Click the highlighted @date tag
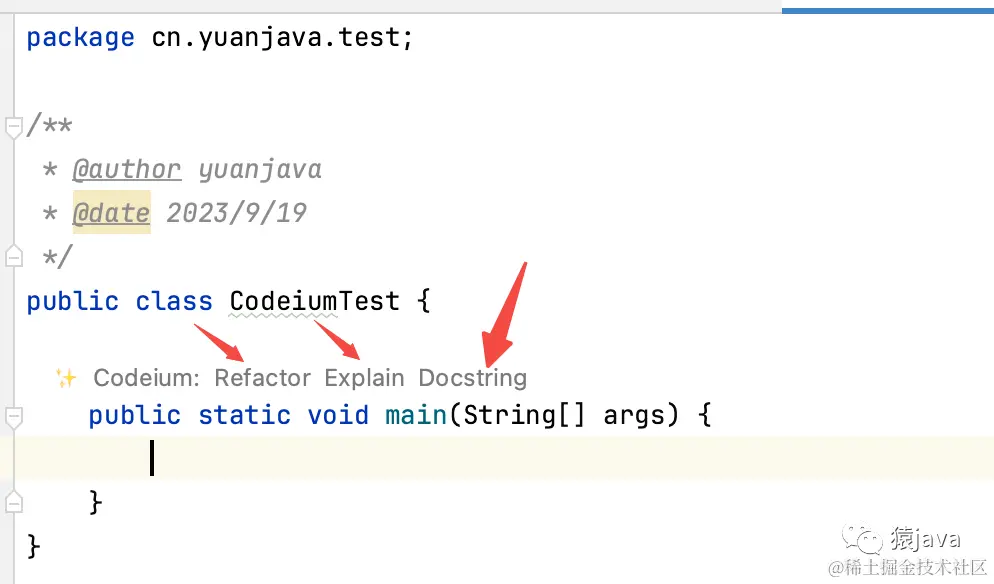 tap(111, 213)
